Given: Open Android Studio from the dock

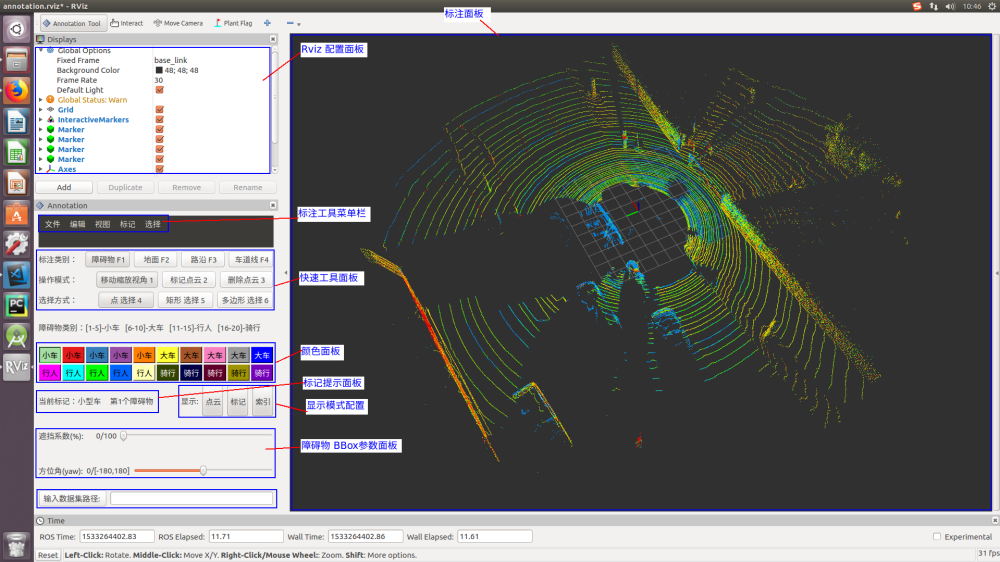Looking at the screenshot, I should pyautogui.click(x=17, y=336).
